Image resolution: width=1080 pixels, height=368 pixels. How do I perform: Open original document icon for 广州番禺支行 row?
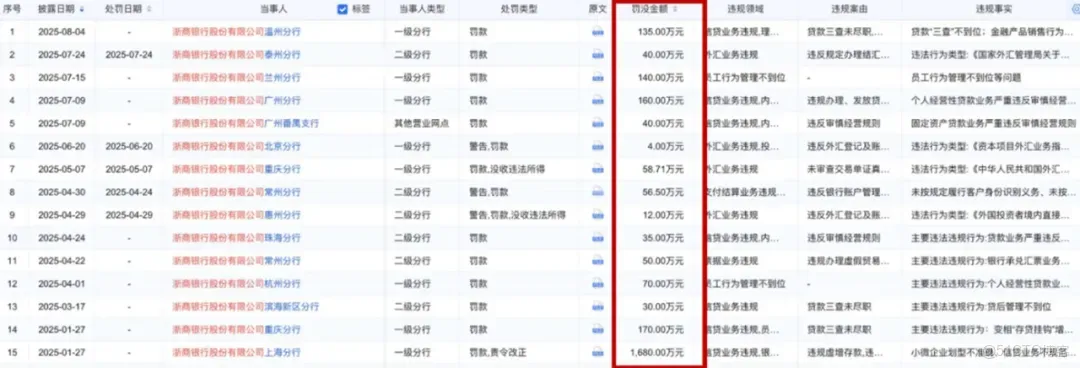[598, 123]
